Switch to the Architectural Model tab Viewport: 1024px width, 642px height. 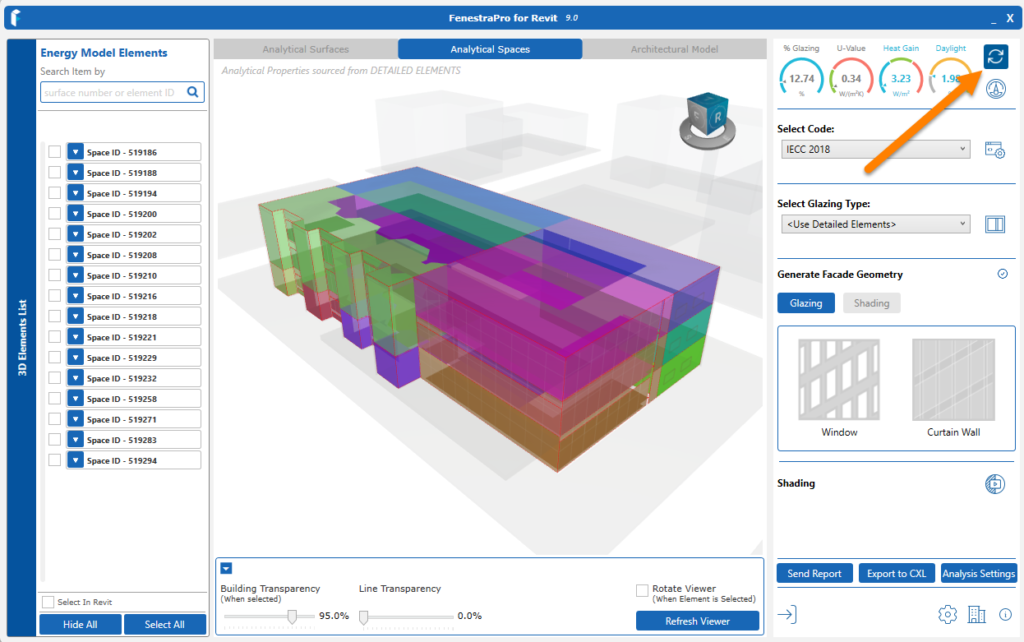[x=674, y=49]
